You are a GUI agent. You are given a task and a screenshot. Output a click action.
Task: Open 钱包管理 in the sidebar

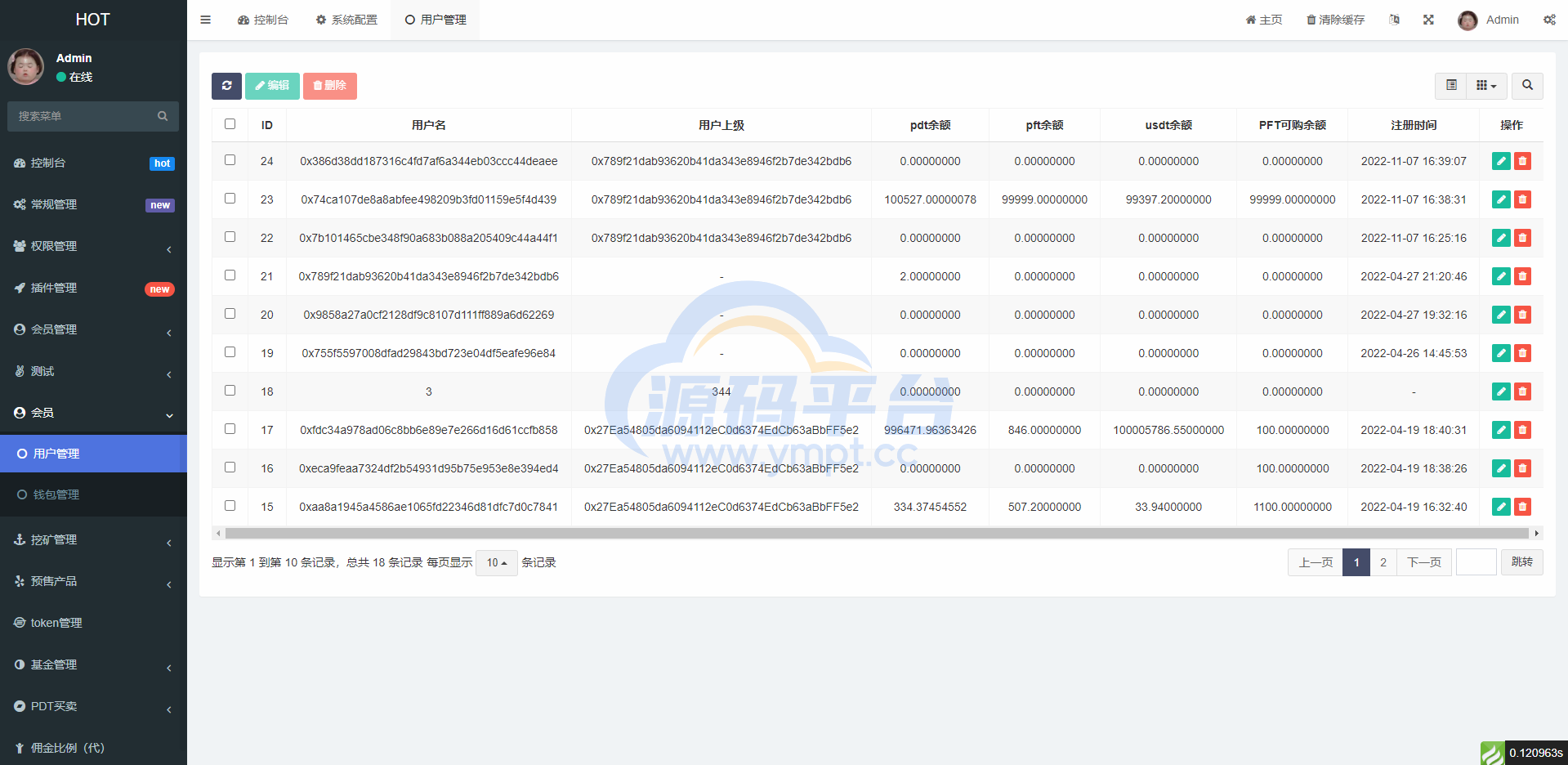point(93,494)
